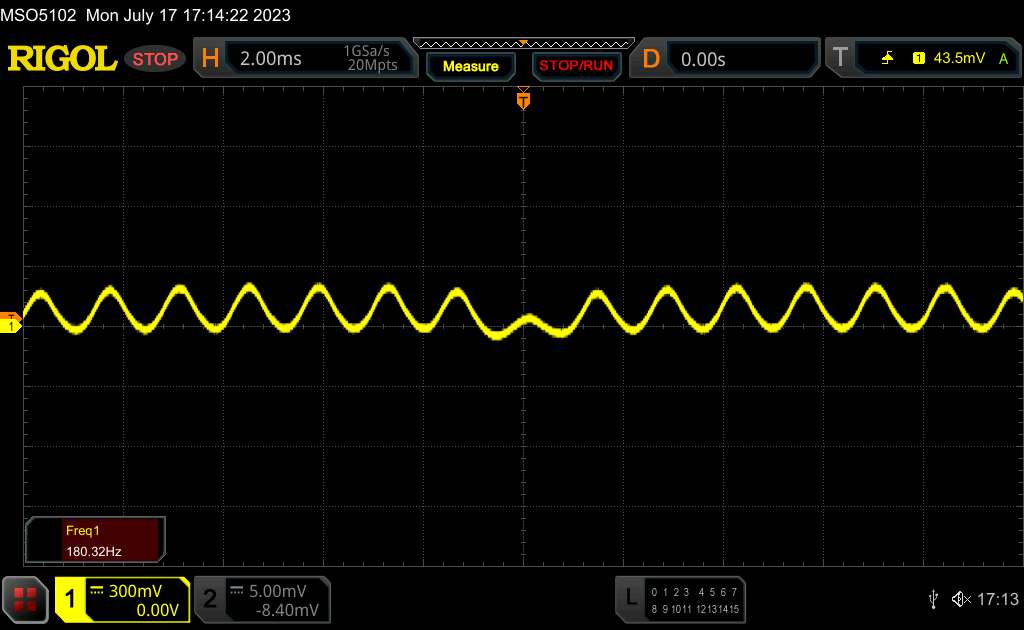Select the 5.00mV channel 2 scale

(x=278, y=591)
